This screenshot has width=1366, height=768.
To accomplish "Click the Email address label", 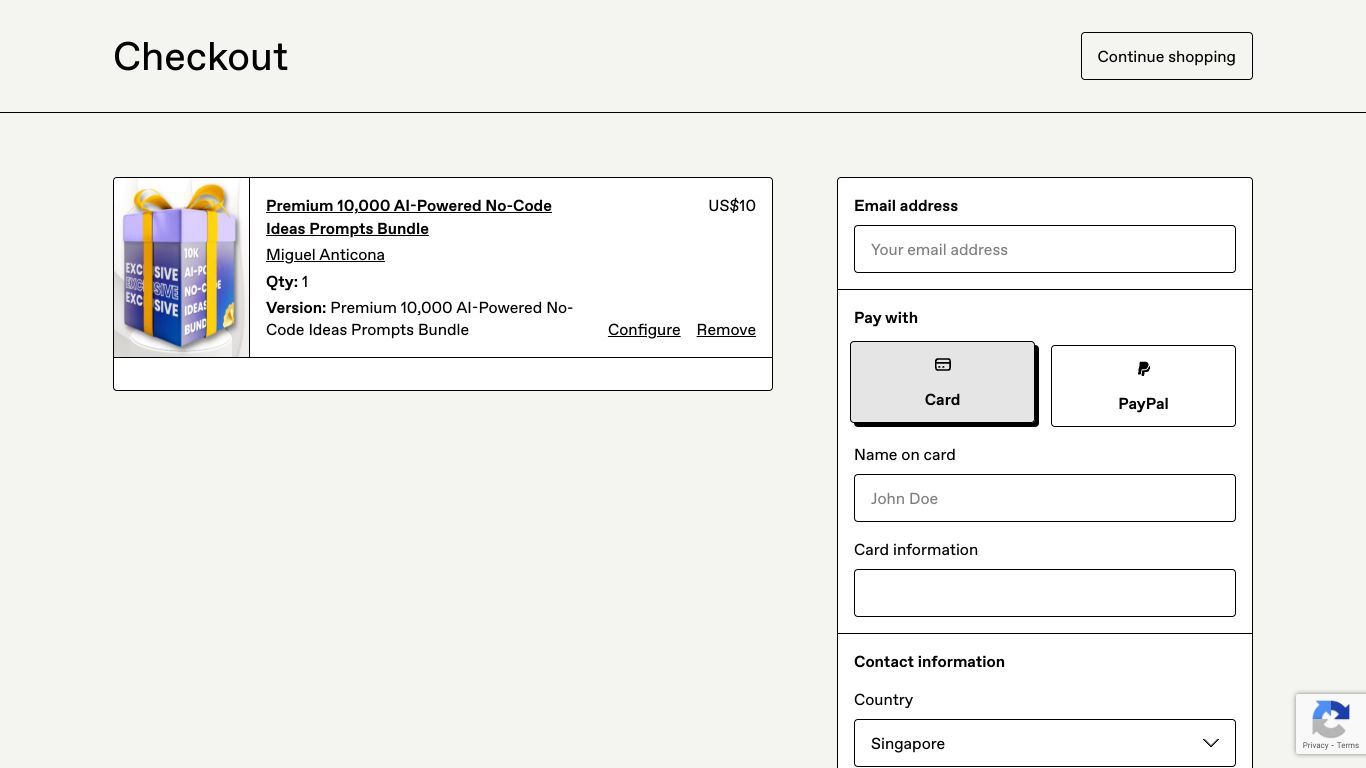I will [906, 205].
